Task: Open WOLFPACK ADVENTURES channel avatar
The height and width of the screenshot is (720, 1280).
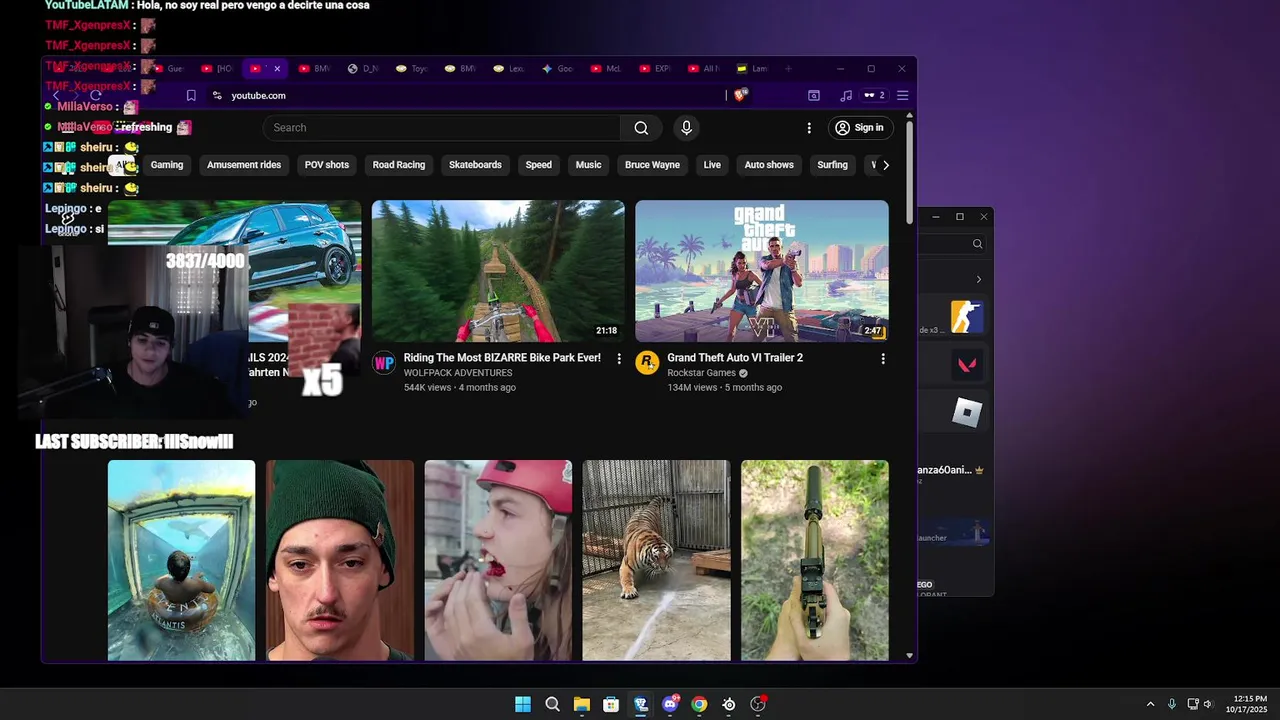Action: [384, 363]
